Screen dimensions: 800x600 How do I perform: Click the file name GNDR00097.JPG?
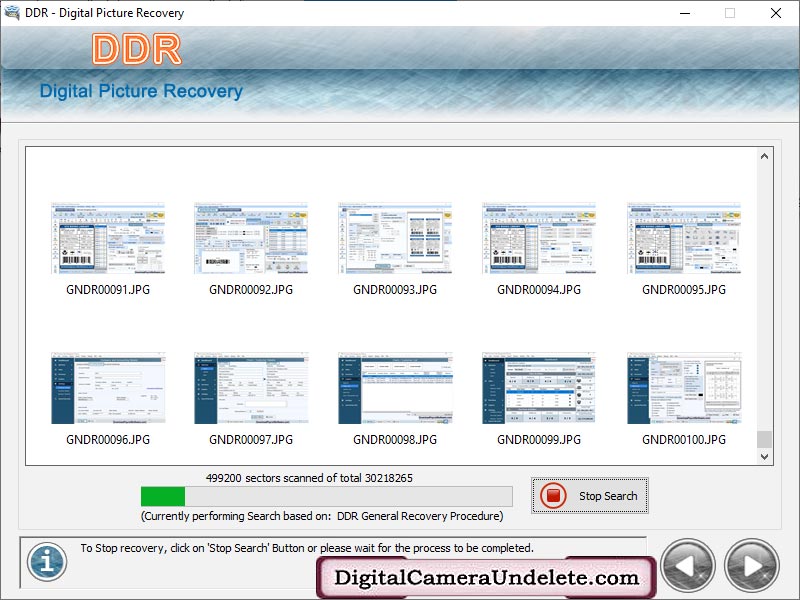click(x=251, y=440)
